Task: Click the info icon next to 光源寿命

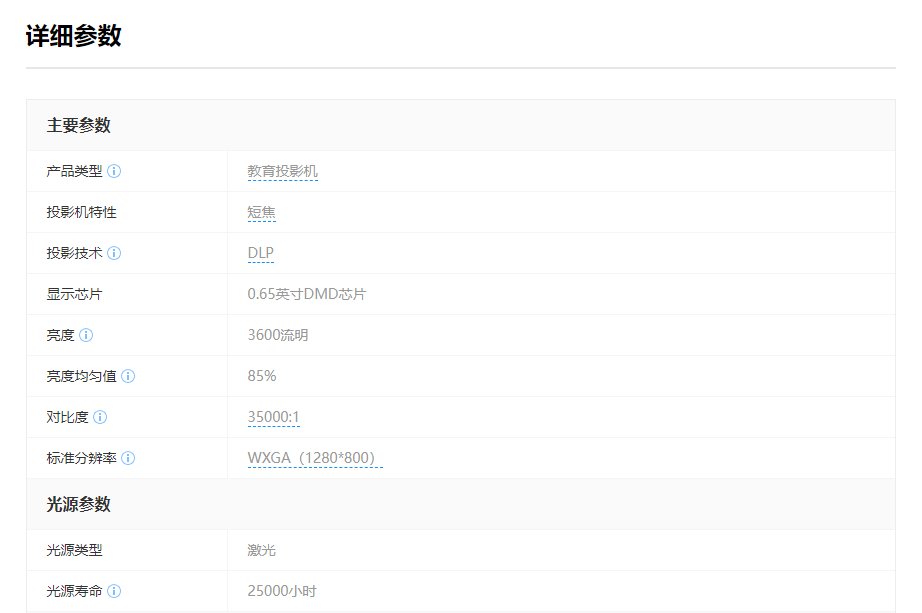Action: coord(114,591)
